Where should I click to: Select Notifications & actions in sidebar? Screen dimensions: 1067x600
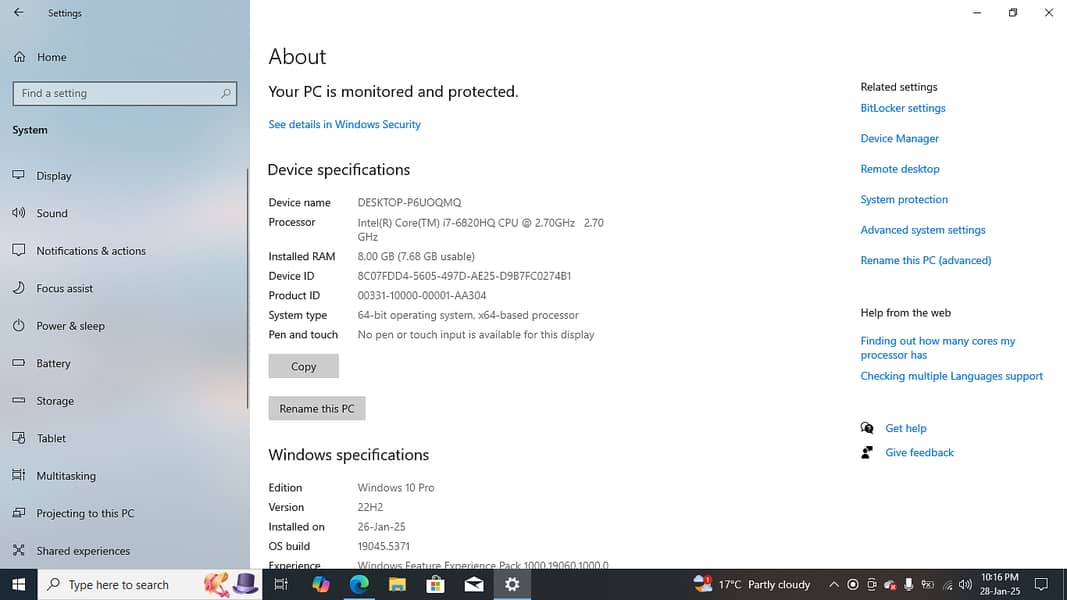(91, 251)
